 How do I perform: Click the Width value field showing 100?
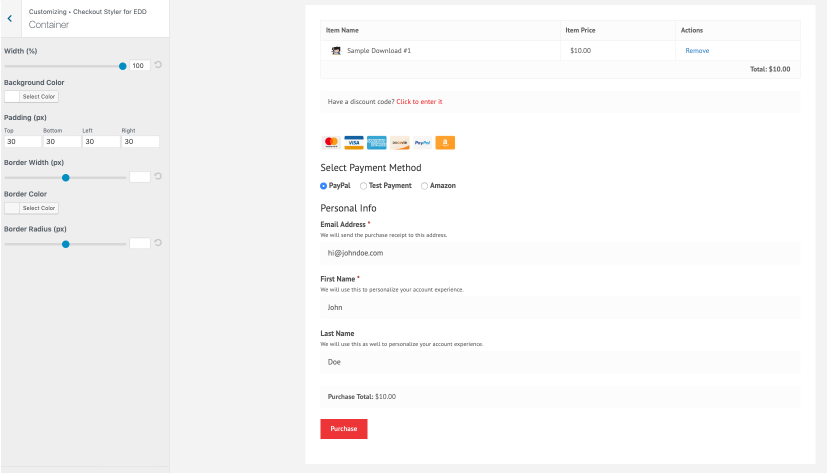[x=140, y=65]
